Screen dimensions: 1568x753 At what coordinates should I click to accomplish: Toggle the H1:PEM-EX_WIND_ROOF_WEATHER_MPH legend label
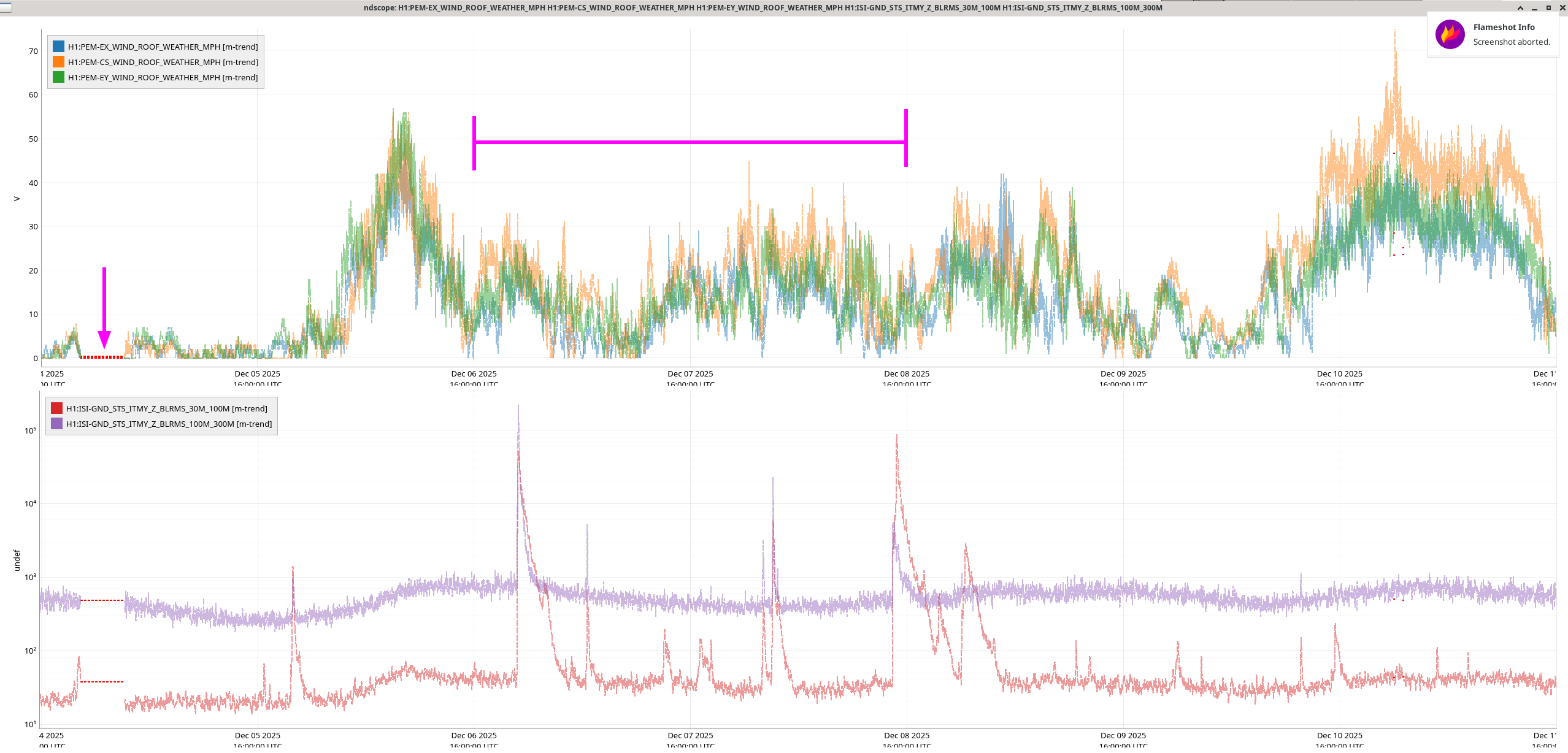point(163,47)
